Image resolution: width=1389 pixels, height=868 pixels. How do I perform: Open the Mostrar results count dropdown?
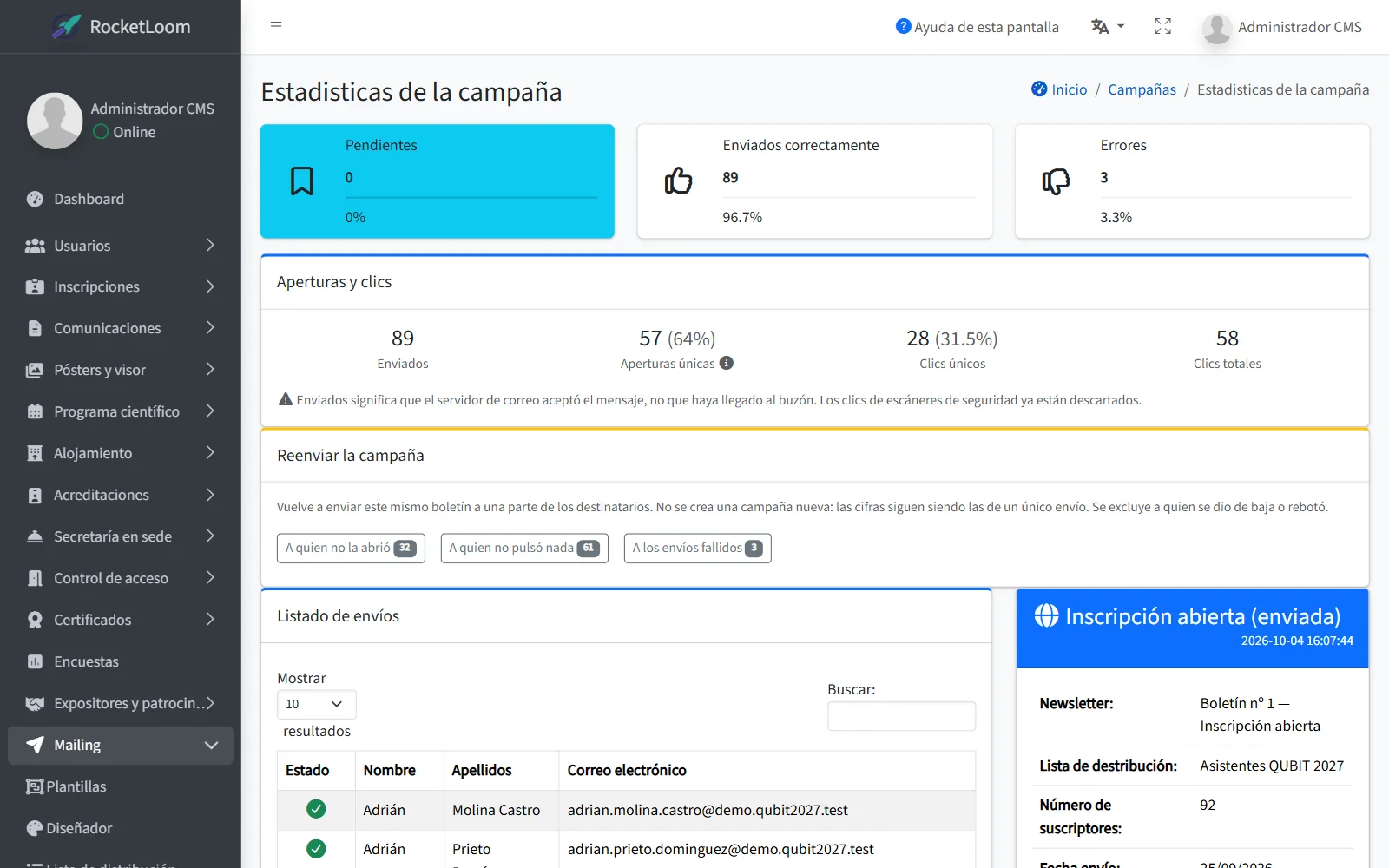tap(316, 704)
